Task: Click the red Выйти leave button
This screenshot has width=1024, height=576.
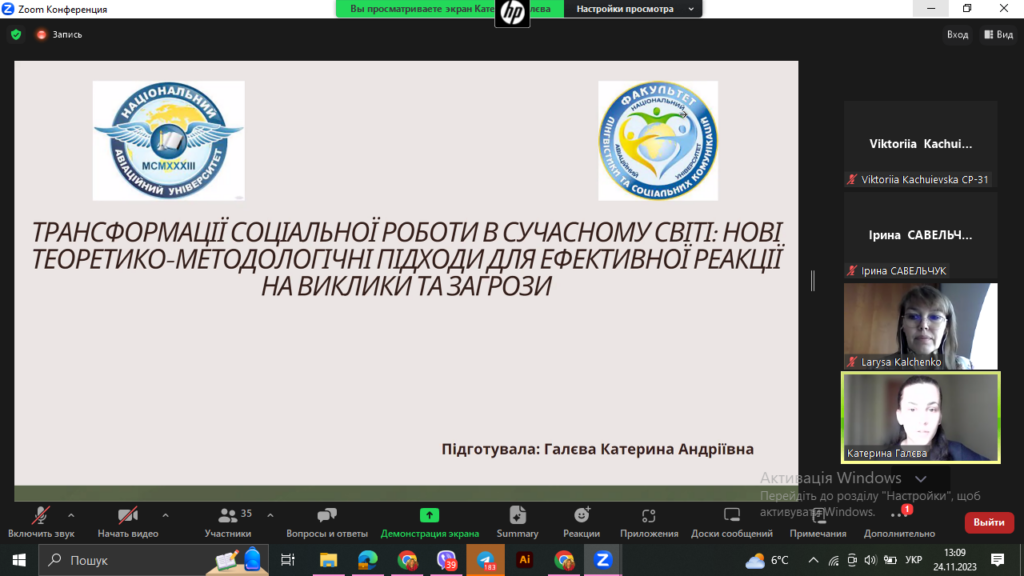Action: point(989,522)
